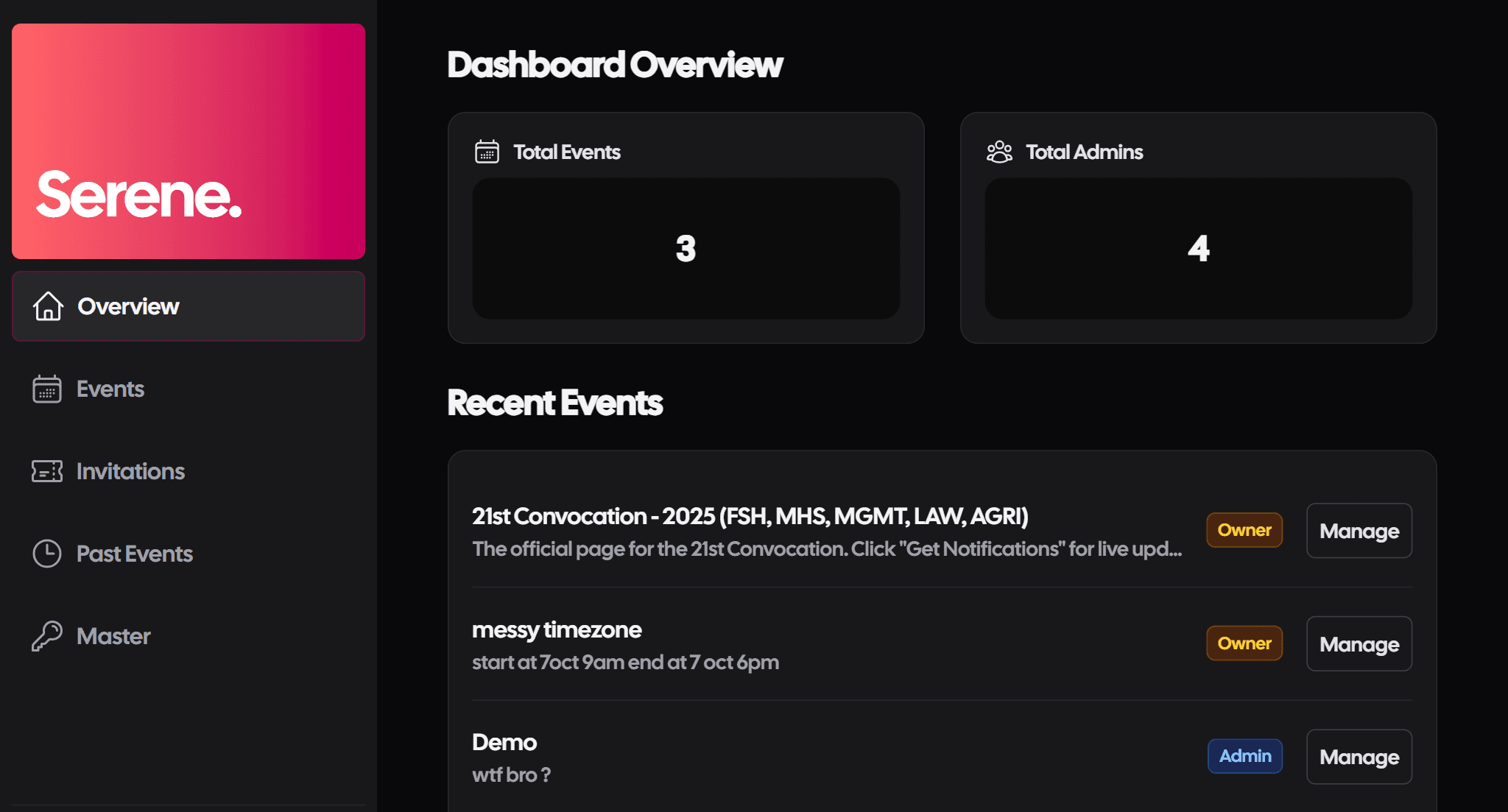1508x812 pixels.
Task: Click the 'wtf bro ?' description
Action: (x=511, y=775)
